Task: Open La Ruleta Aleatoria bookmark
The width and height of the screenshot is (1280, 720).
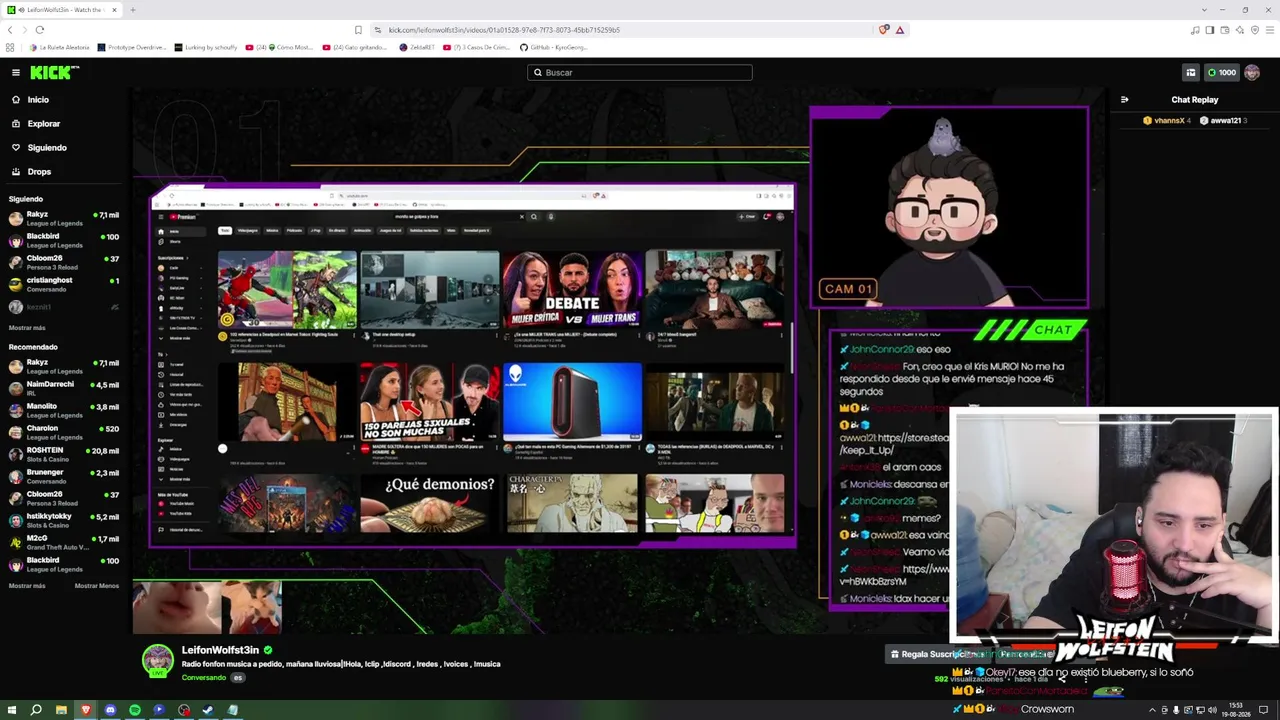Action: click(x=59, y=47)
